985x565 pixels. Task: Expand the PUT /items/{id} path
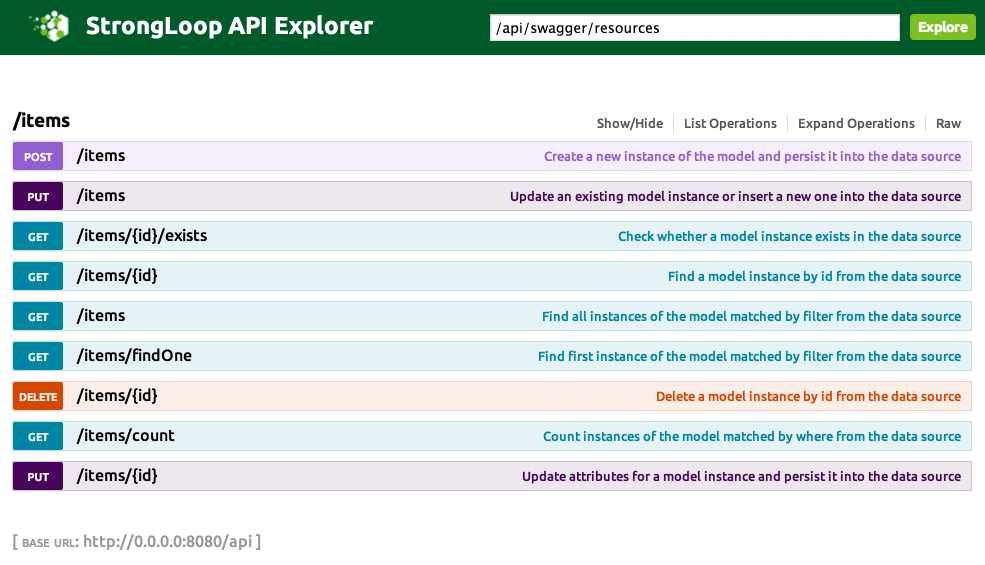[117, 476]
